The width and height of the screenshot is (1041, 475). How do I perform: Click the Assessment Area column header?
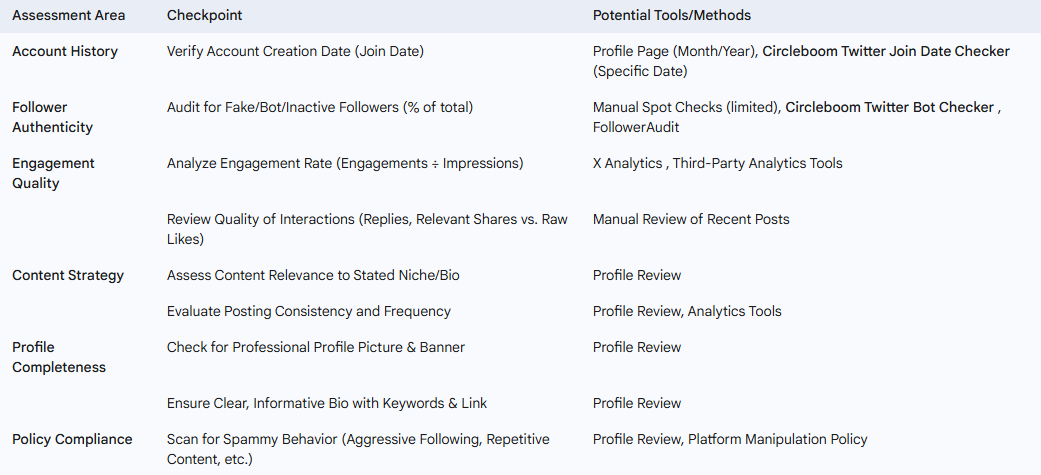pyautogui.click(x=68, y=15)
